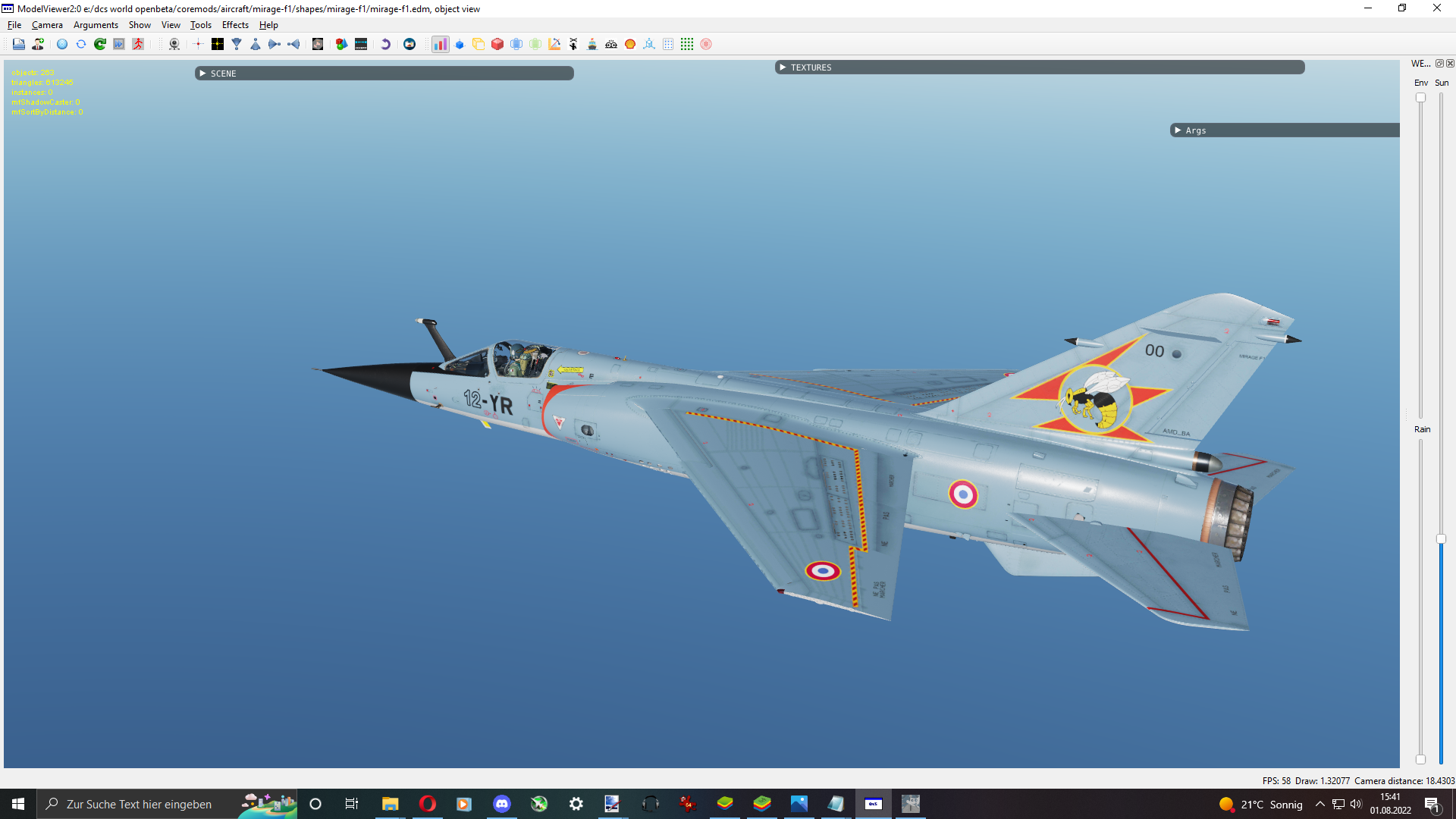Click the red crosshair pivot icon
Viewport: 1456px width, 819px height.
(x=199, y=44)
